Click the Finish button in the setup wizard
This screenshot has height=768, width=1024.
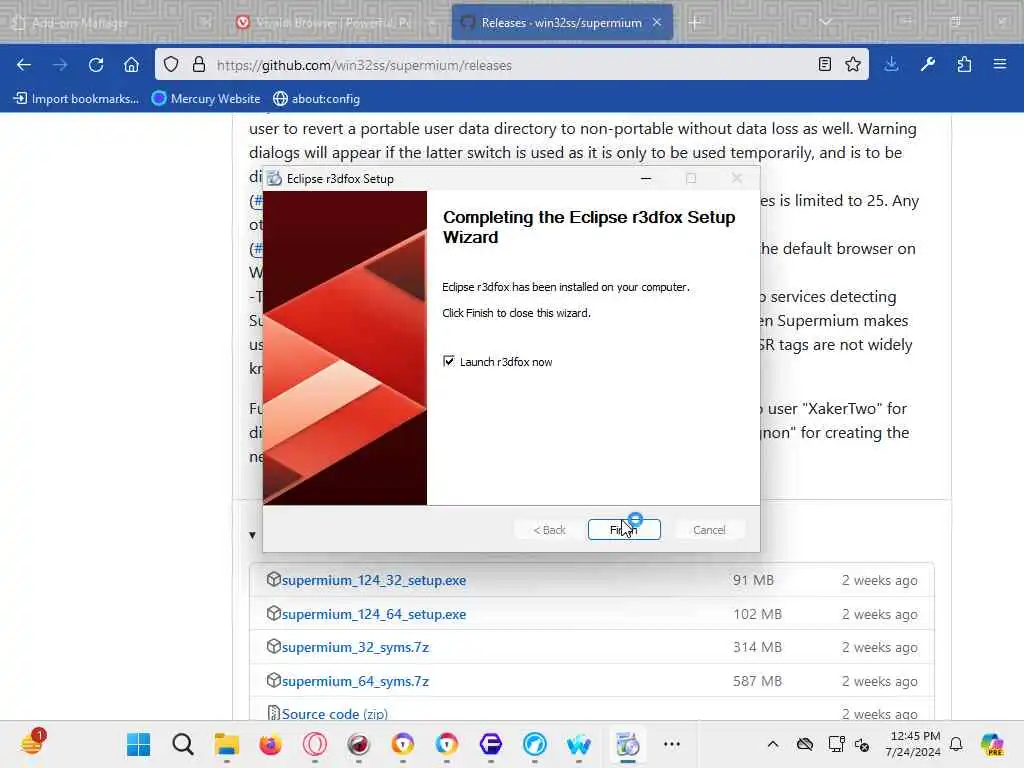click(624, 530)
